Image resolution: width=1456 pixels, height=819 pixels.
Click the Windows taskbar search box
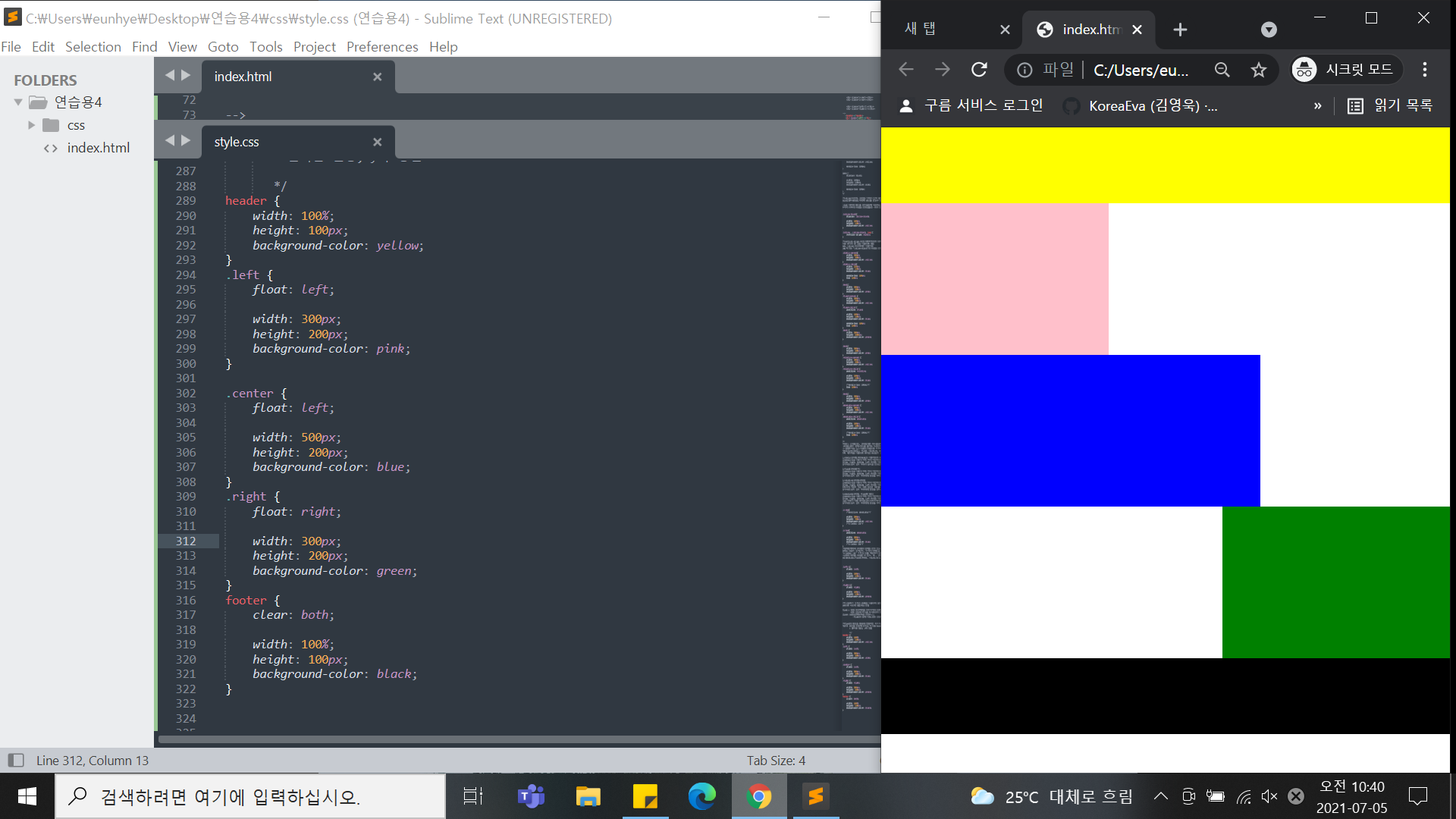pos(250,796)
